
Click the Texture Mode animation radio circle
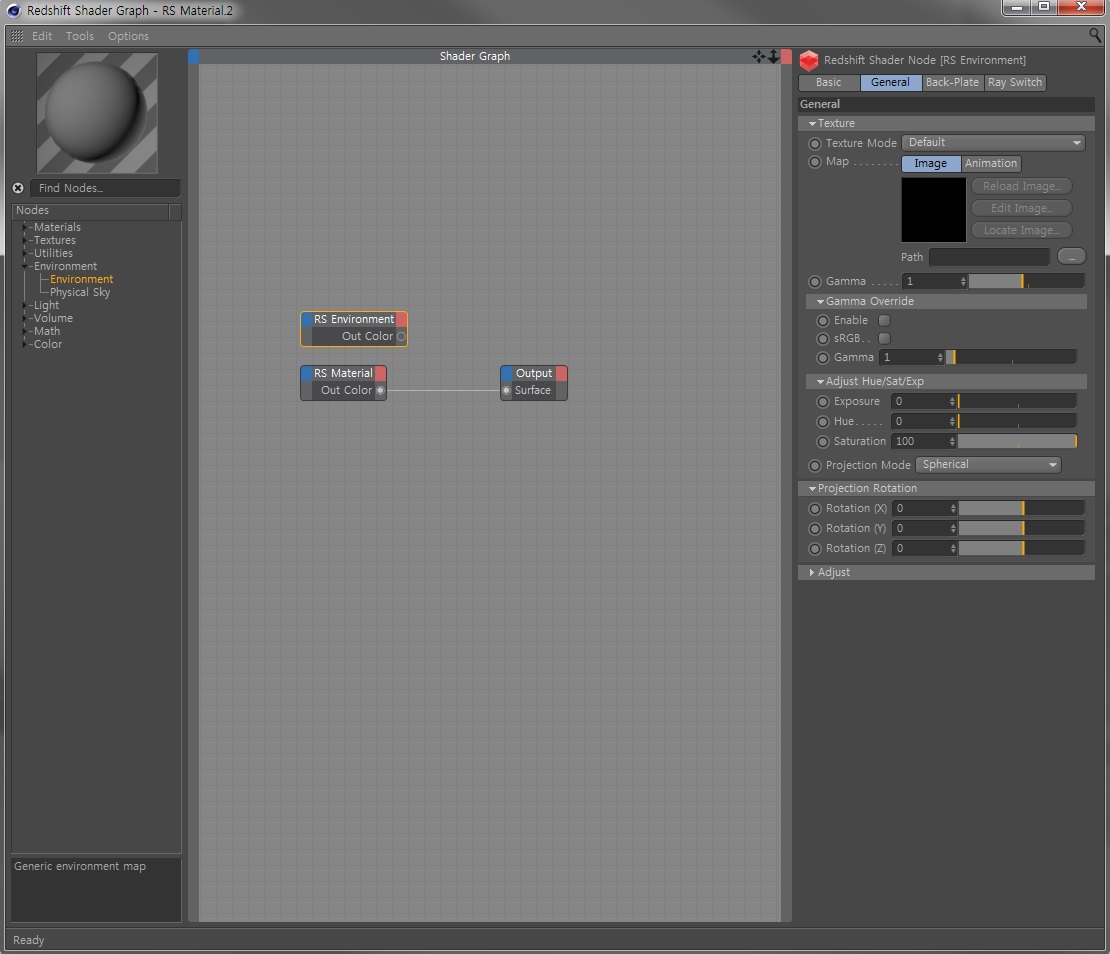click(815, 144)
